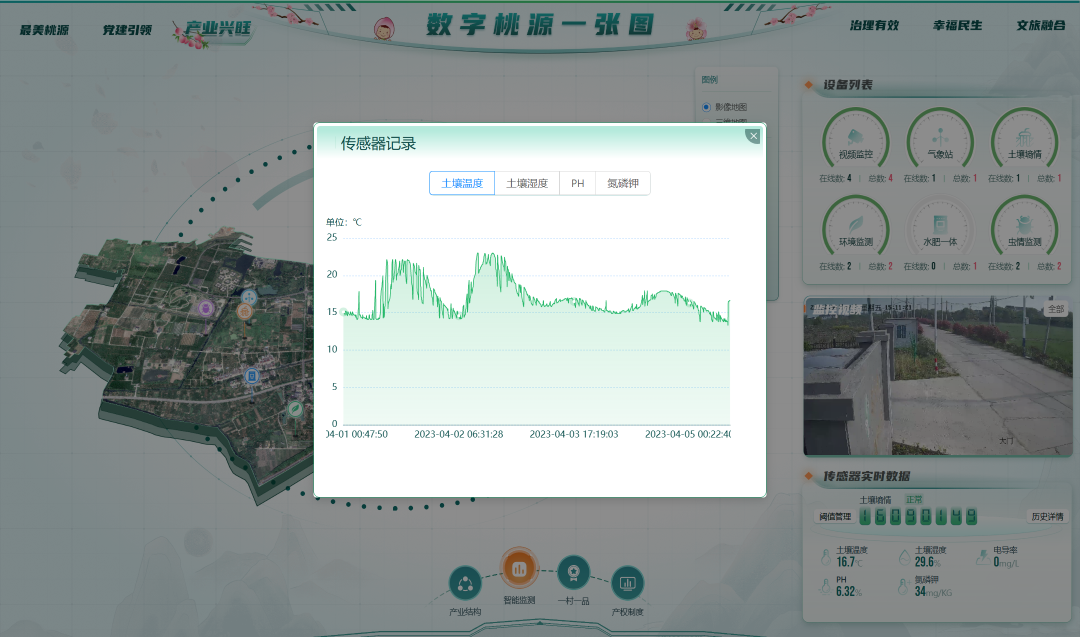The height and width of the screenshot is (637, 1080).
Task: Click the 29.6% soil humidity value
Action: click(x=928, y=562)
